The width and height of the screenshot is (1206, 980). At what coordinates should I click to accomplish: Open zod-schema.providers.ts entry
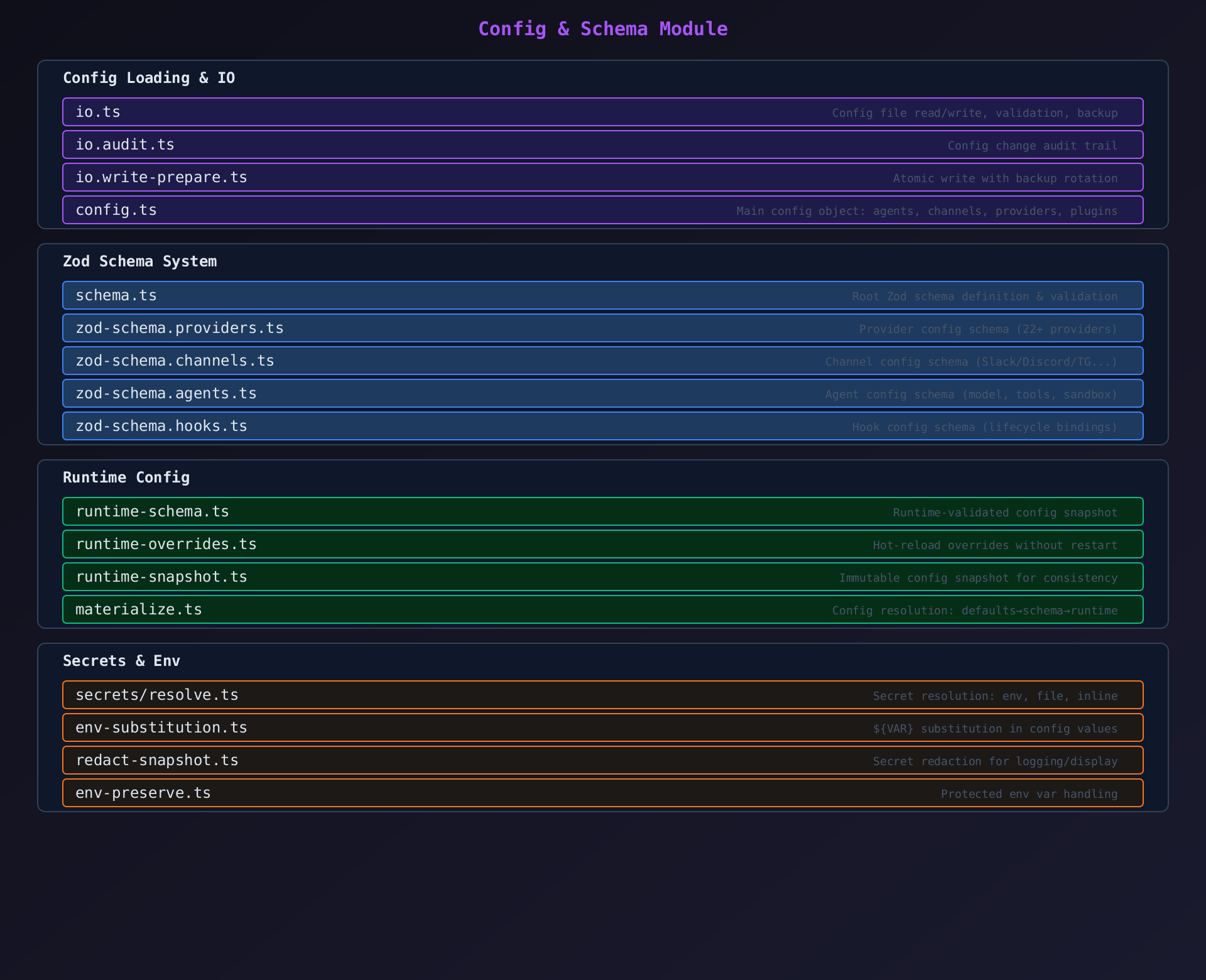coord(602,328)
